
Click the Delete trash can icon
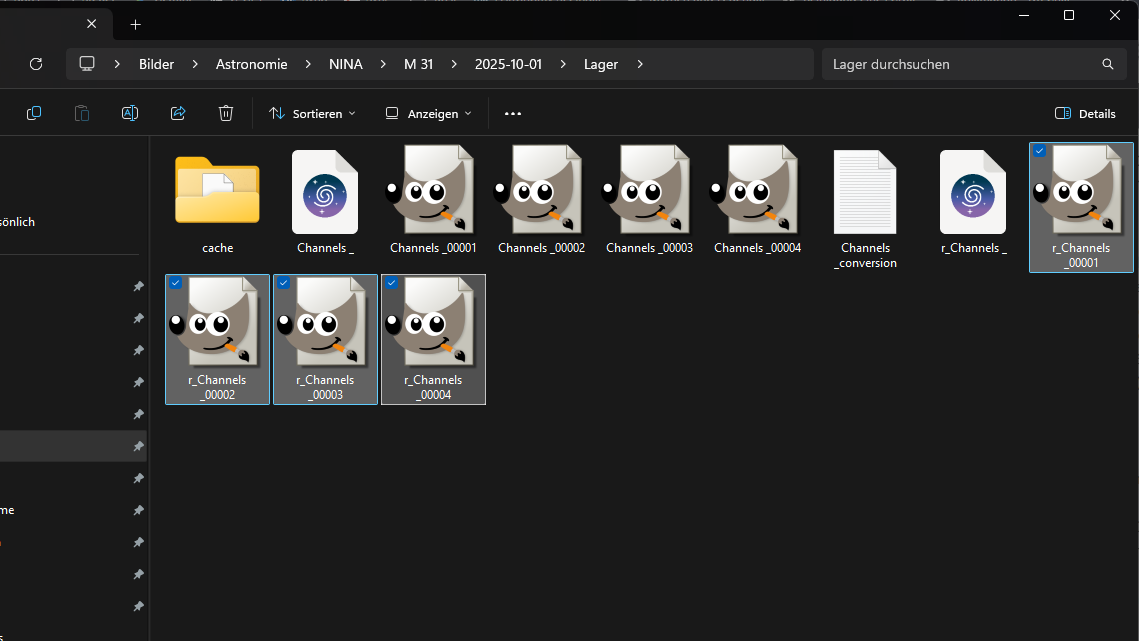[226, 113]
